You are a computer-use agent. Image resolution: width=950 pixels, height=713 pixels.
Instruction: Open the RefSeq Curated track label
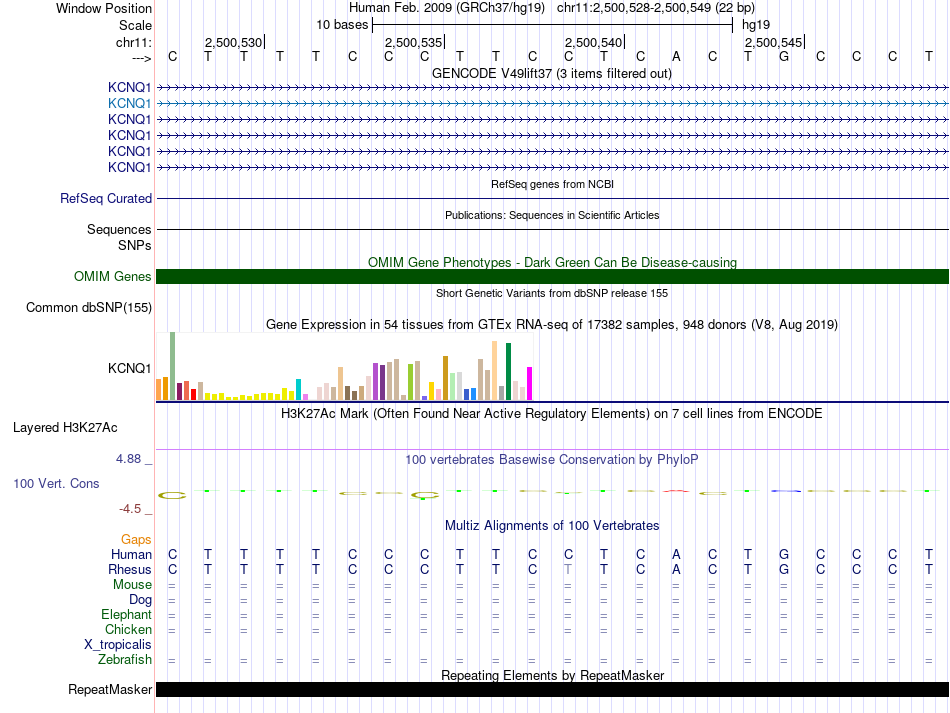tap(106, 199)
